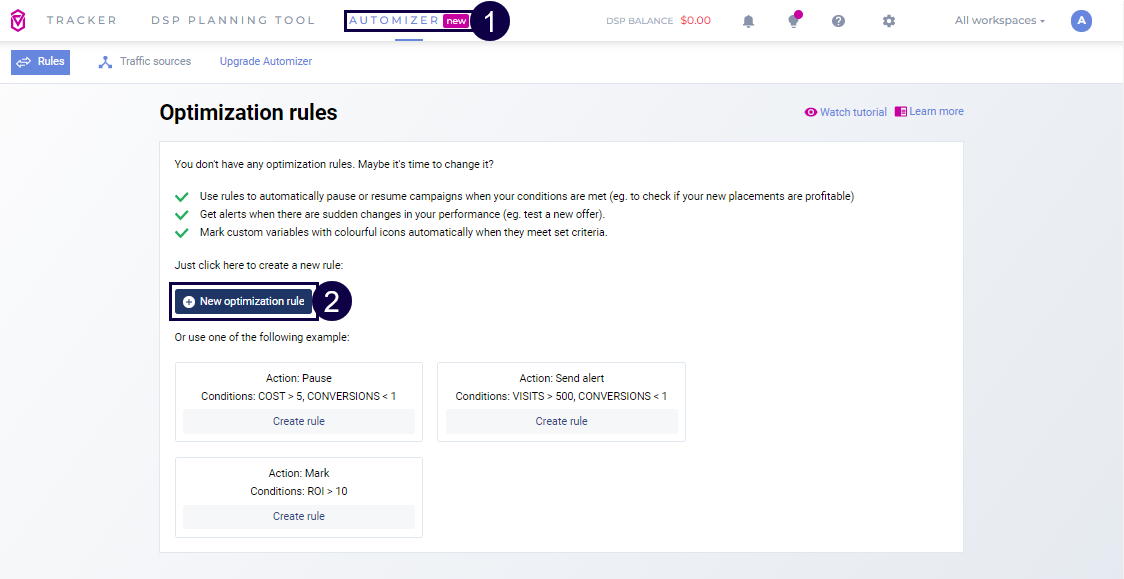This screenshot has width=1124, height=579.
Task: Click the Watch tutorial eye icon
Action: (811, 112)
